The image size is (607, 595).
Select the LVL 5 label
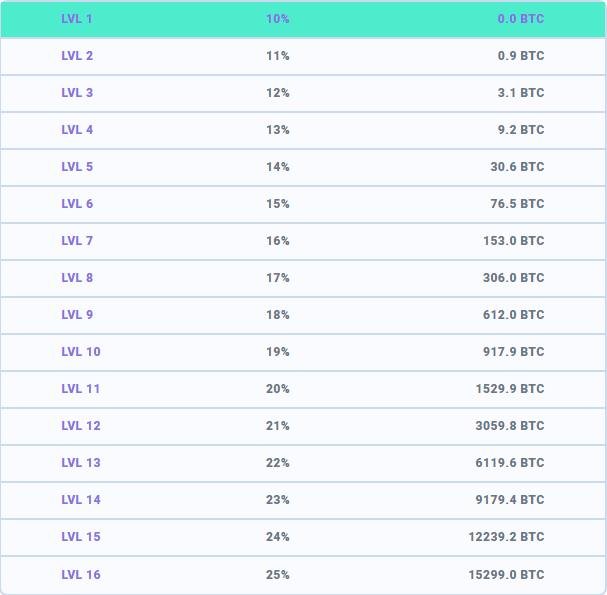coord(77,166)
